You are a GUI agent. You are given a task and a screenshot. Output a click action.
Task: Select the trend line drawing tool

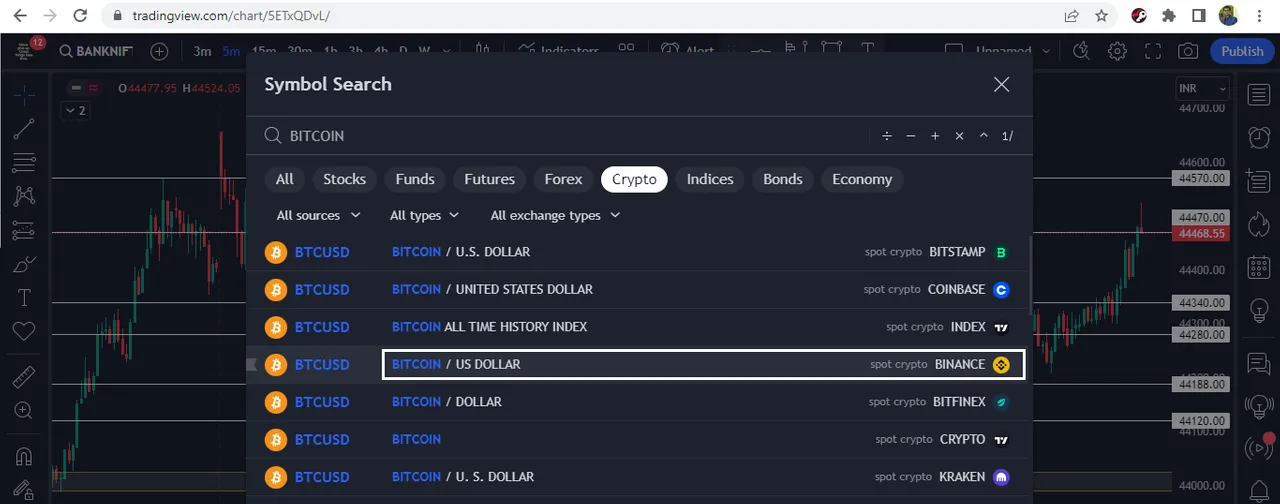24,129
